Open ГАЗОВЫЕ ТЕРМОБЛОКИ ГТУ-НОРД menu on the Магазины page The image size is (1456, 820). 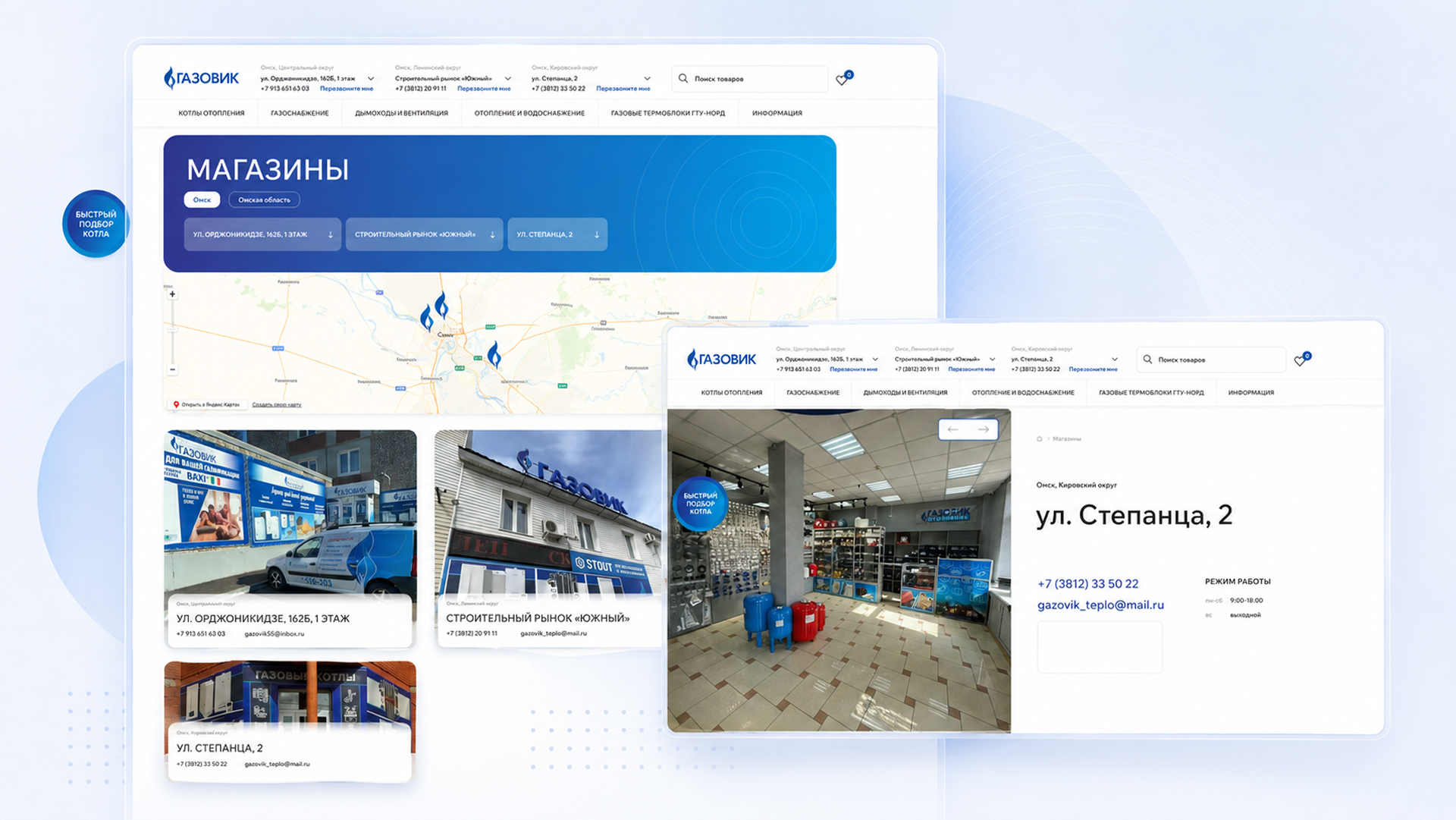tap(668, 113)
